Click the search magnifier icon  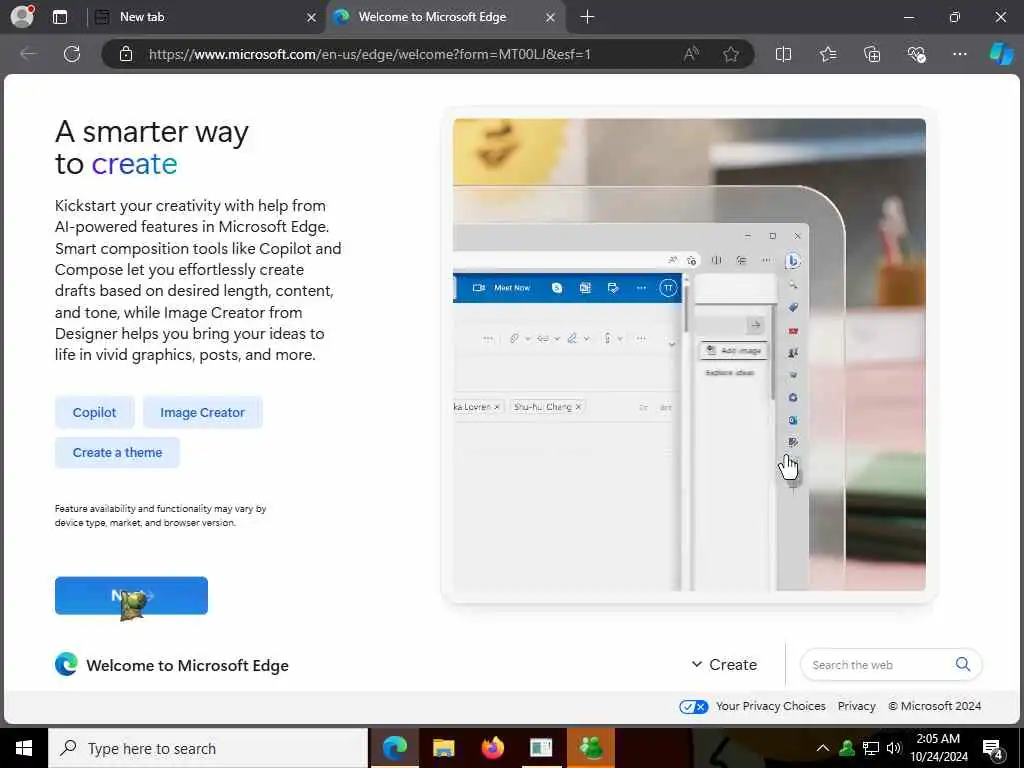[x=963, y=664]
